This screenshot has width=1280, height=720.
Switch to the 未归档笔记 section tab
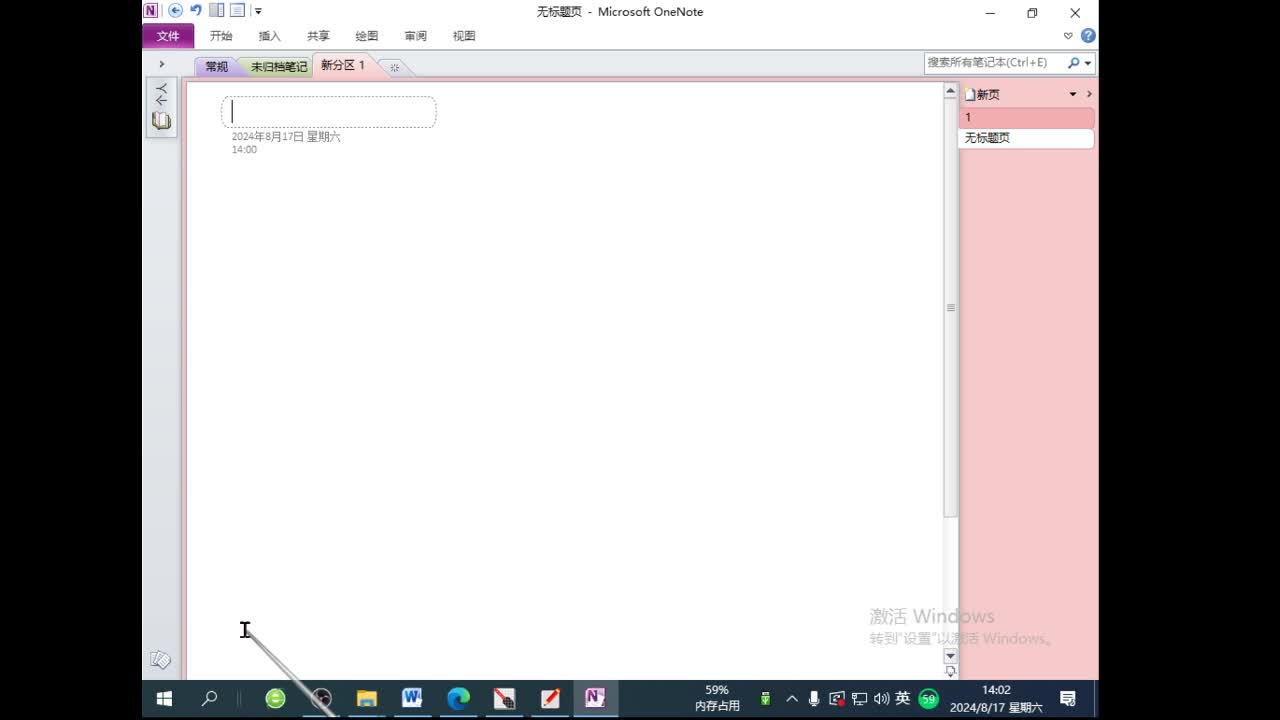[x=278, y=67]
